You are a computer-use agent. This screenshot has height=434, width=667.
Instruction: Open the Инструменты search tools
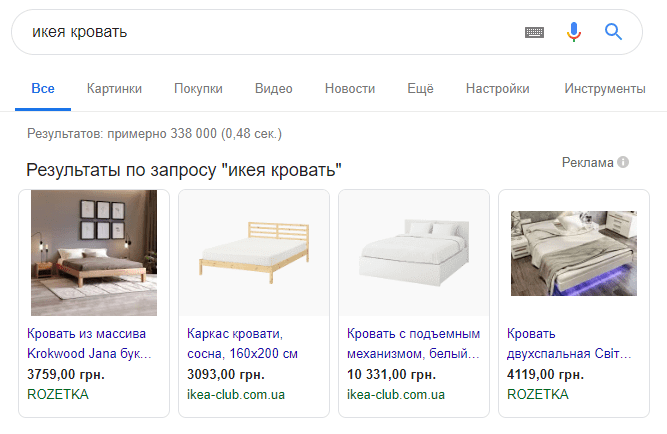pos(605,89)
